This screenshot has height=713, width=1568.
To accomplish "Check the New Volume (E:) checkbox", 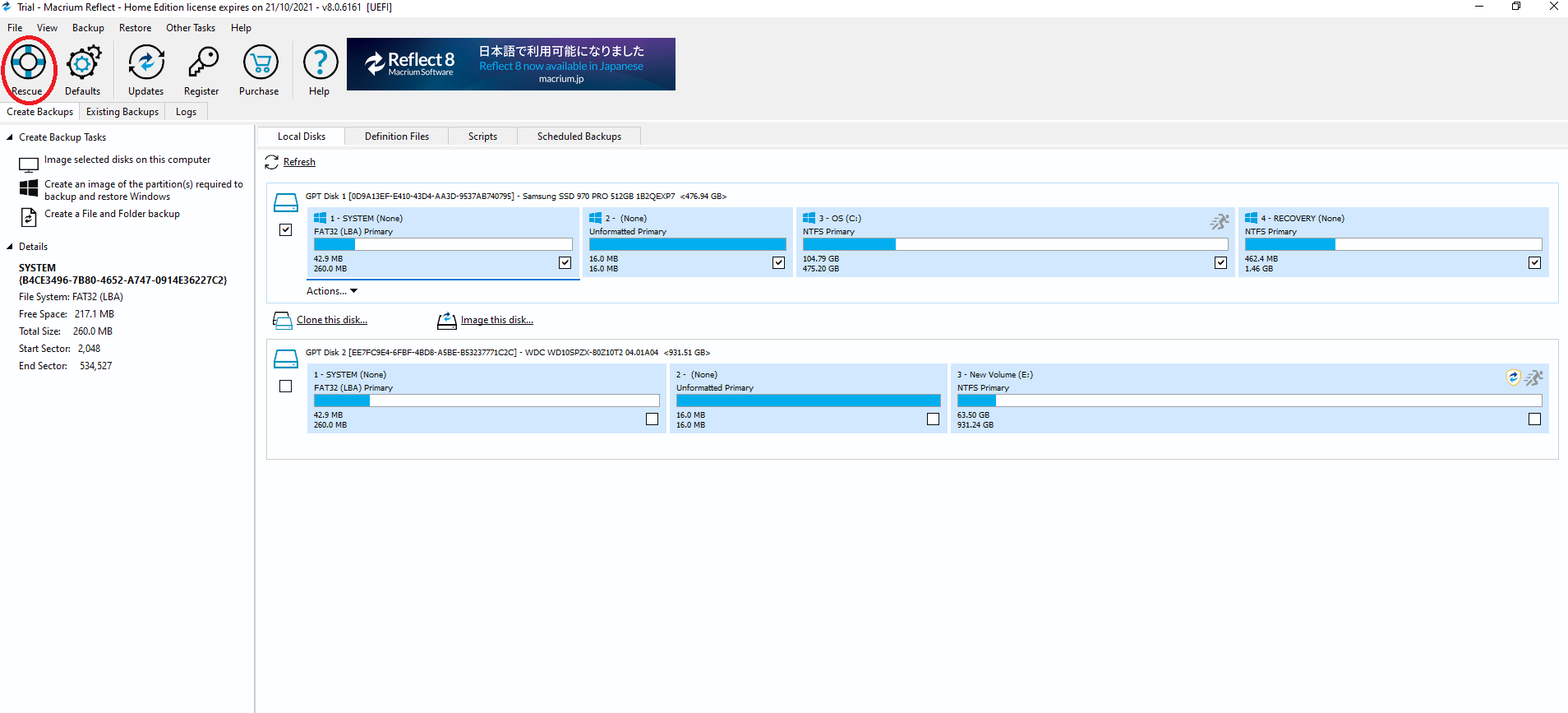I will click(1535, 419).
